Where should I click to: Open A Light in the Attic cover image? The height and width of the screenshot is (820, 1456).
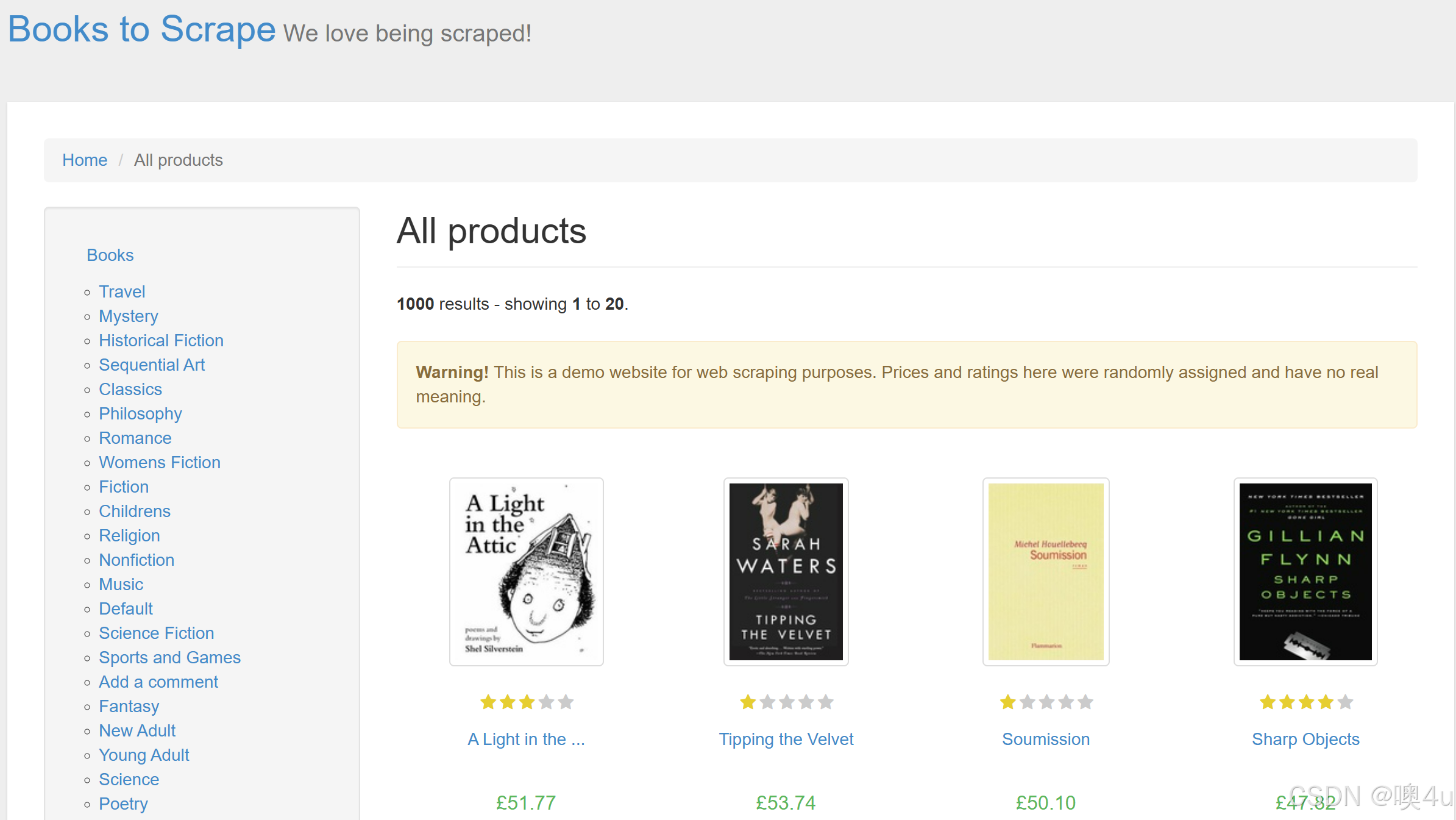pos(526,571)
